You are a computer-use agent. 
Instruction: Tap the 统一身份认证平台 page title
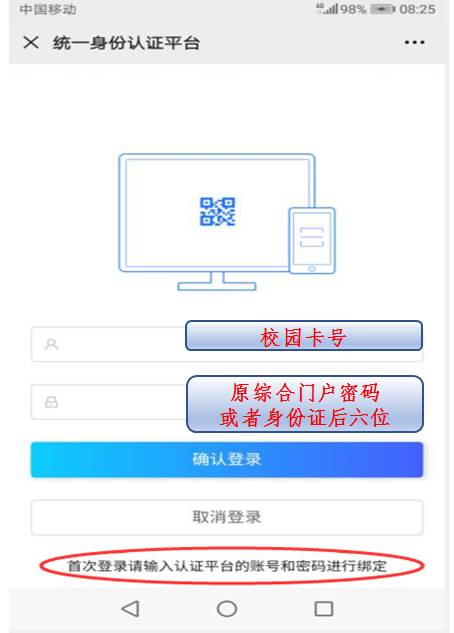[x=126, y=43]
